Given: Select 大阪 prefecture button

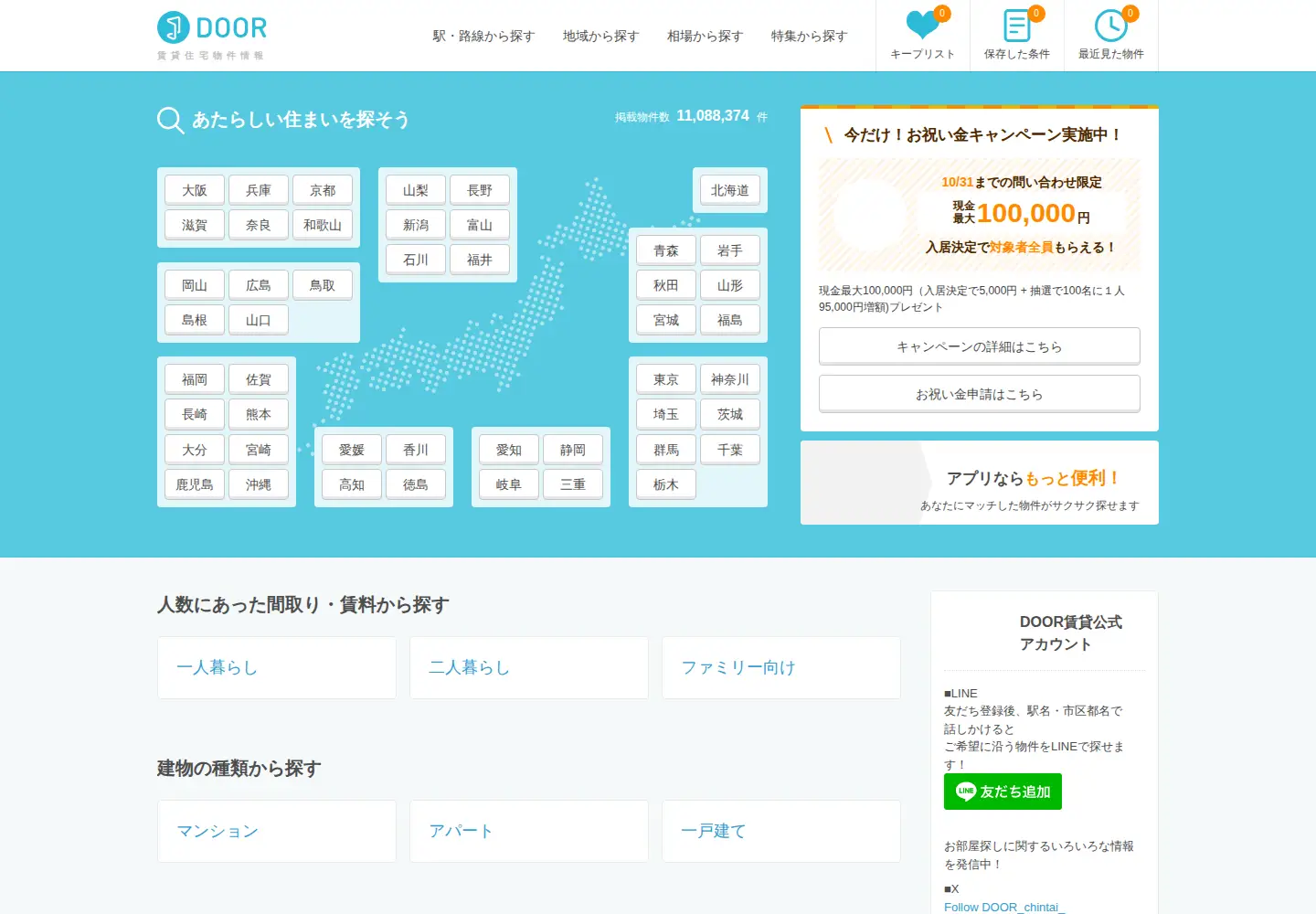Looking at the screenshot, I should [x=195, y=190].
